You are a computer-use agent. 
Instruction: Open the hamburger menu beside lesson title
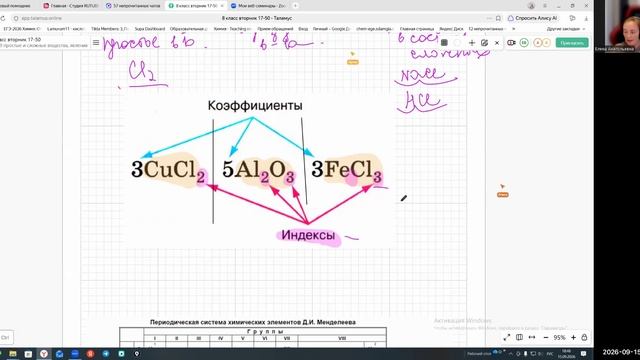[96, 42]
